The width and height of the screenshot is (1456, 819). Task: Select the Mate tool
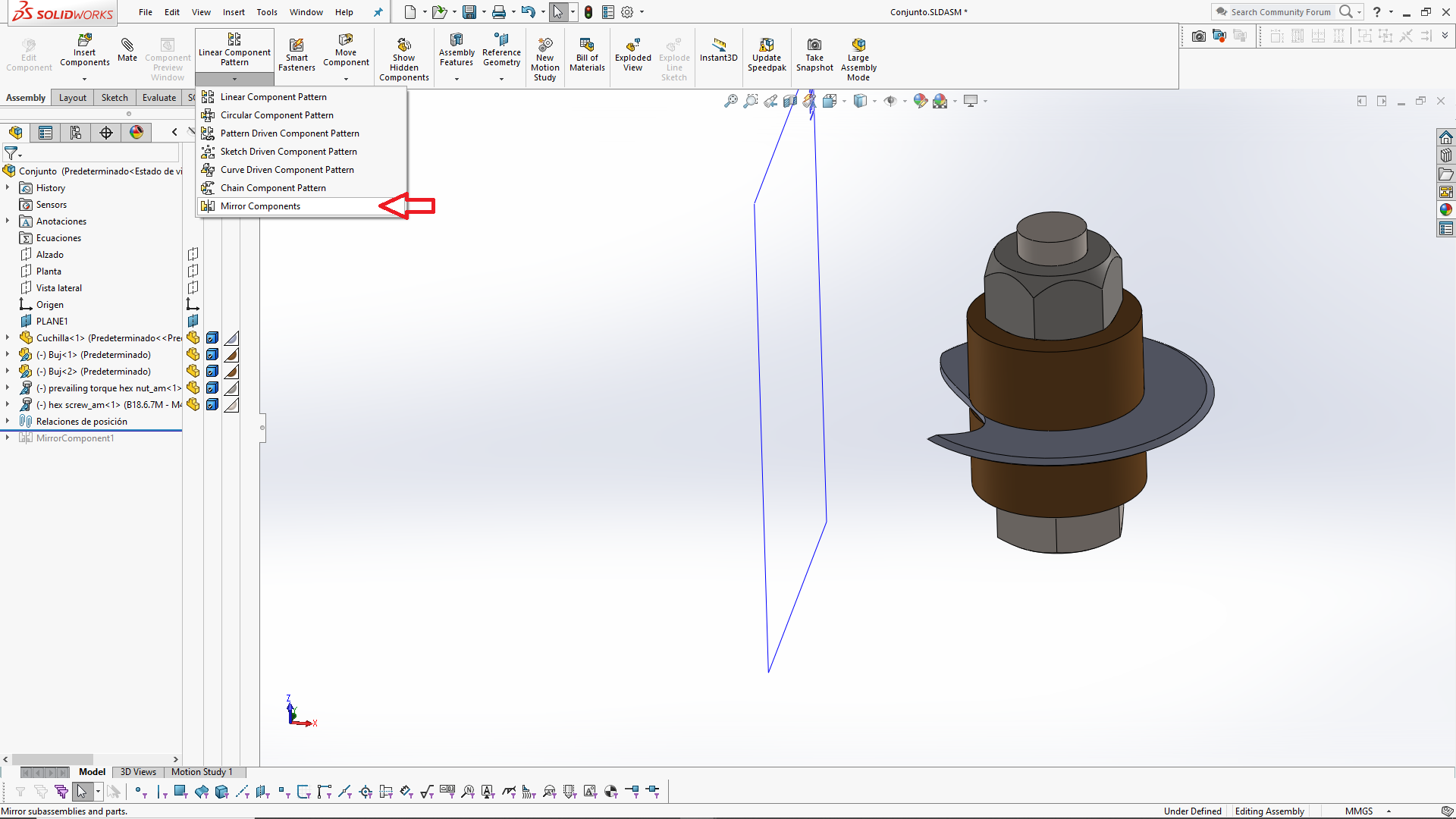(127, 50)
